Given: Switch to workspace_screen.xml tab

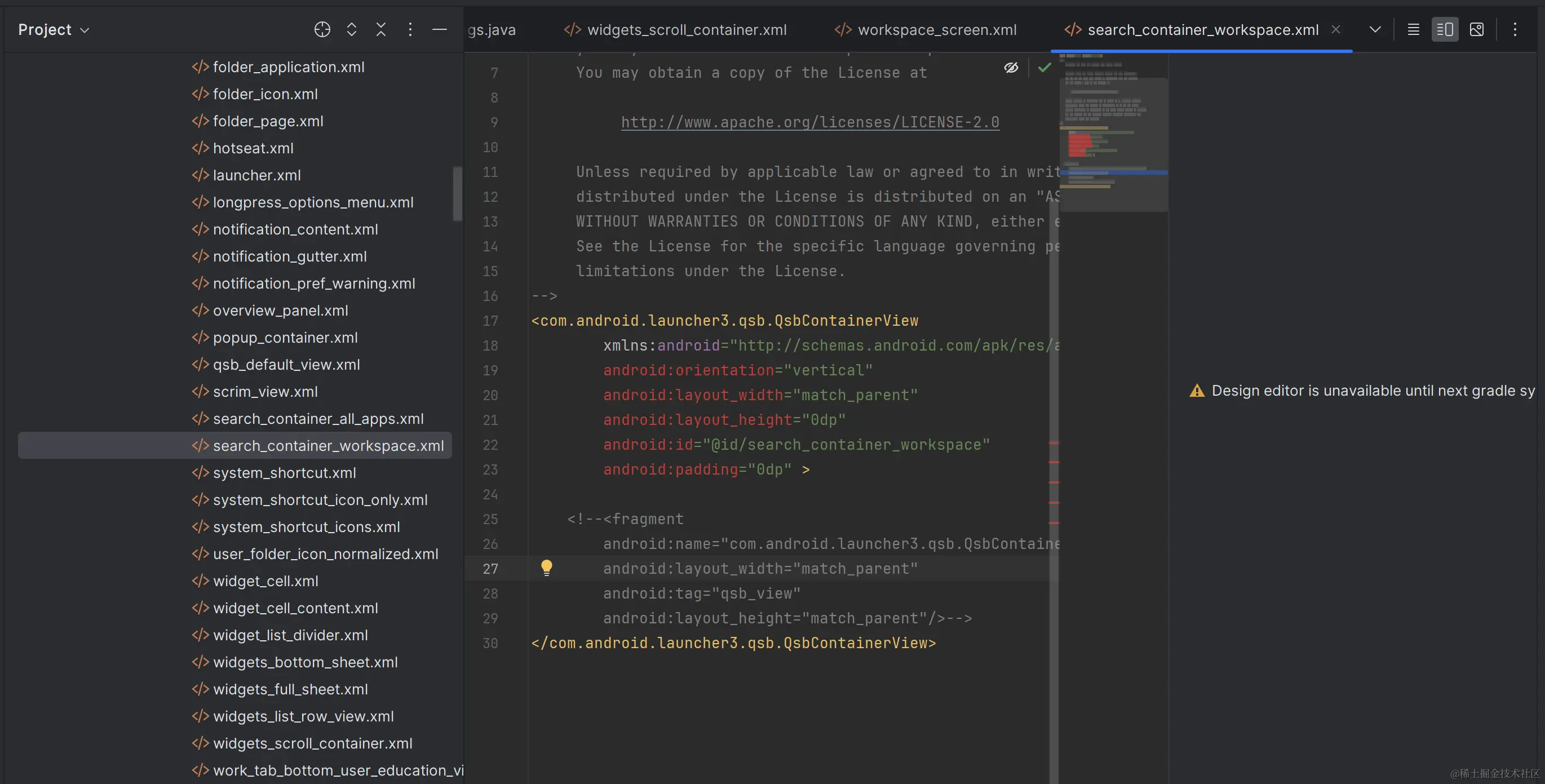Looking at the screenshot, I should click(926, 29).
